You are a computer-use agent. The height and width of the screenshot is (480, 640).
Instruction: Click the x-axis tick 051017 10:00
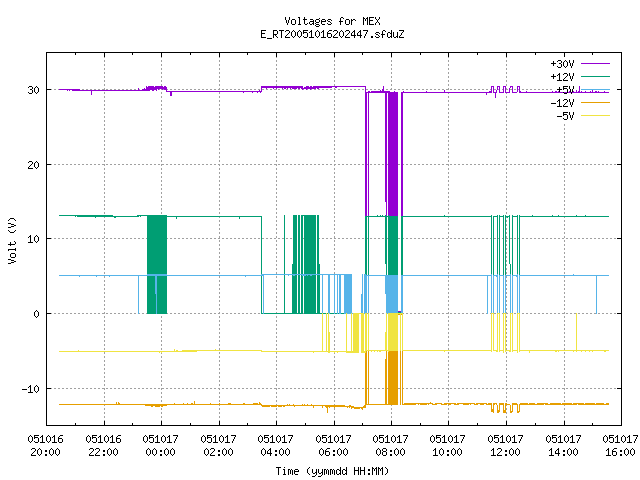click(448, 445)
